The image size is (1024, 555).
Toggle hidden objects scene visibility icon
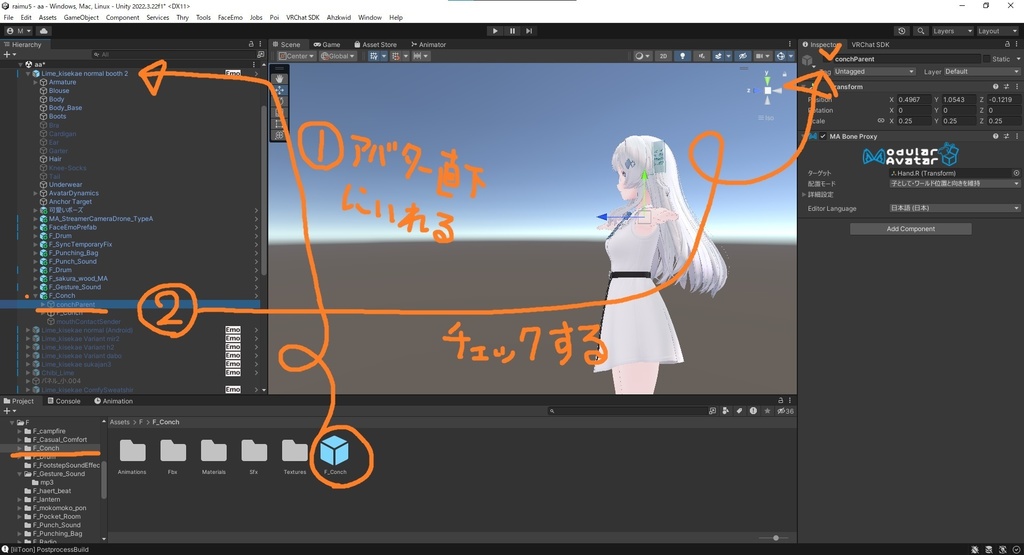742,56
